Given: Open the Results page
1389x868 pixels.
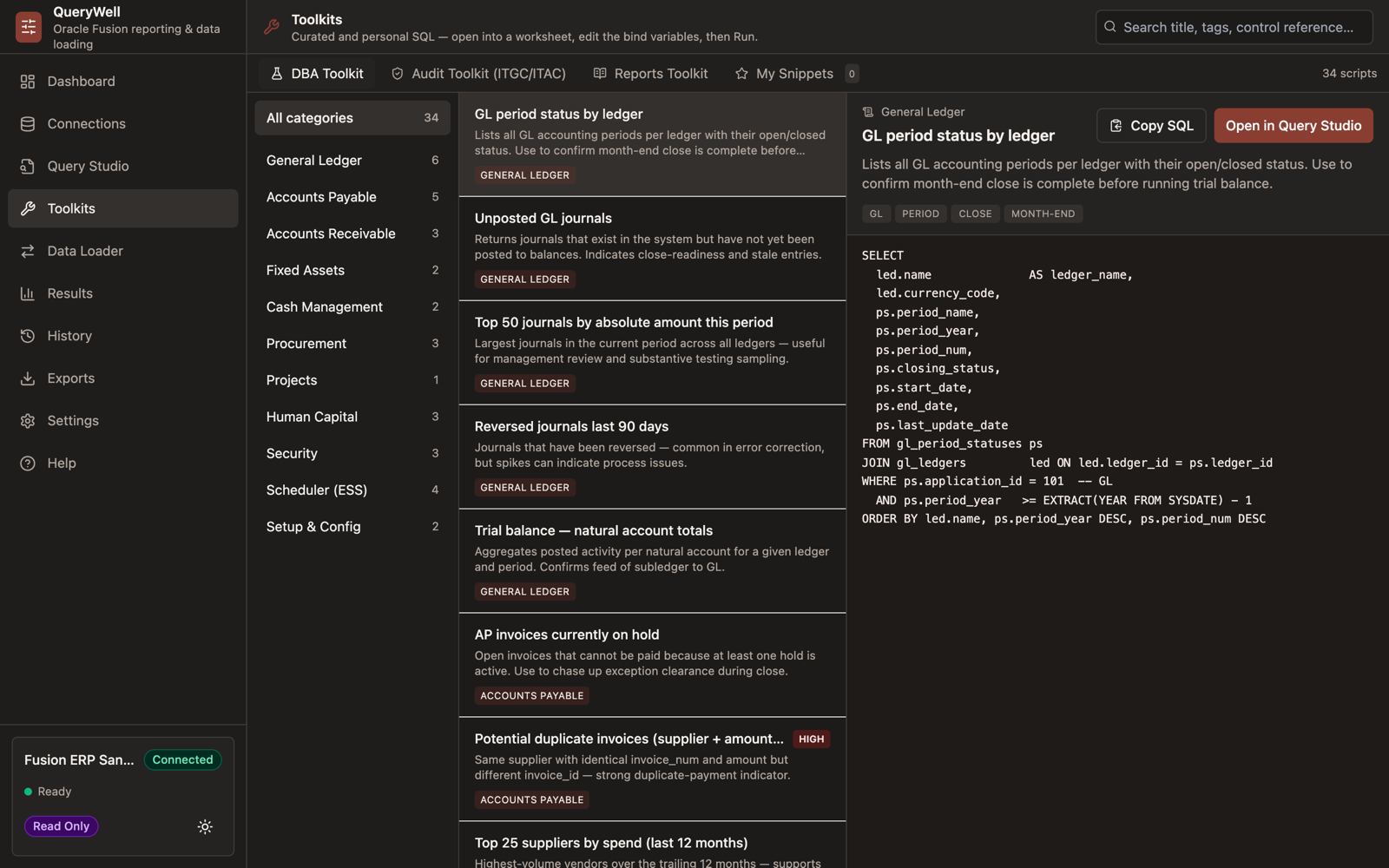Looking at the screenshot, I should (x=123, y=293).
